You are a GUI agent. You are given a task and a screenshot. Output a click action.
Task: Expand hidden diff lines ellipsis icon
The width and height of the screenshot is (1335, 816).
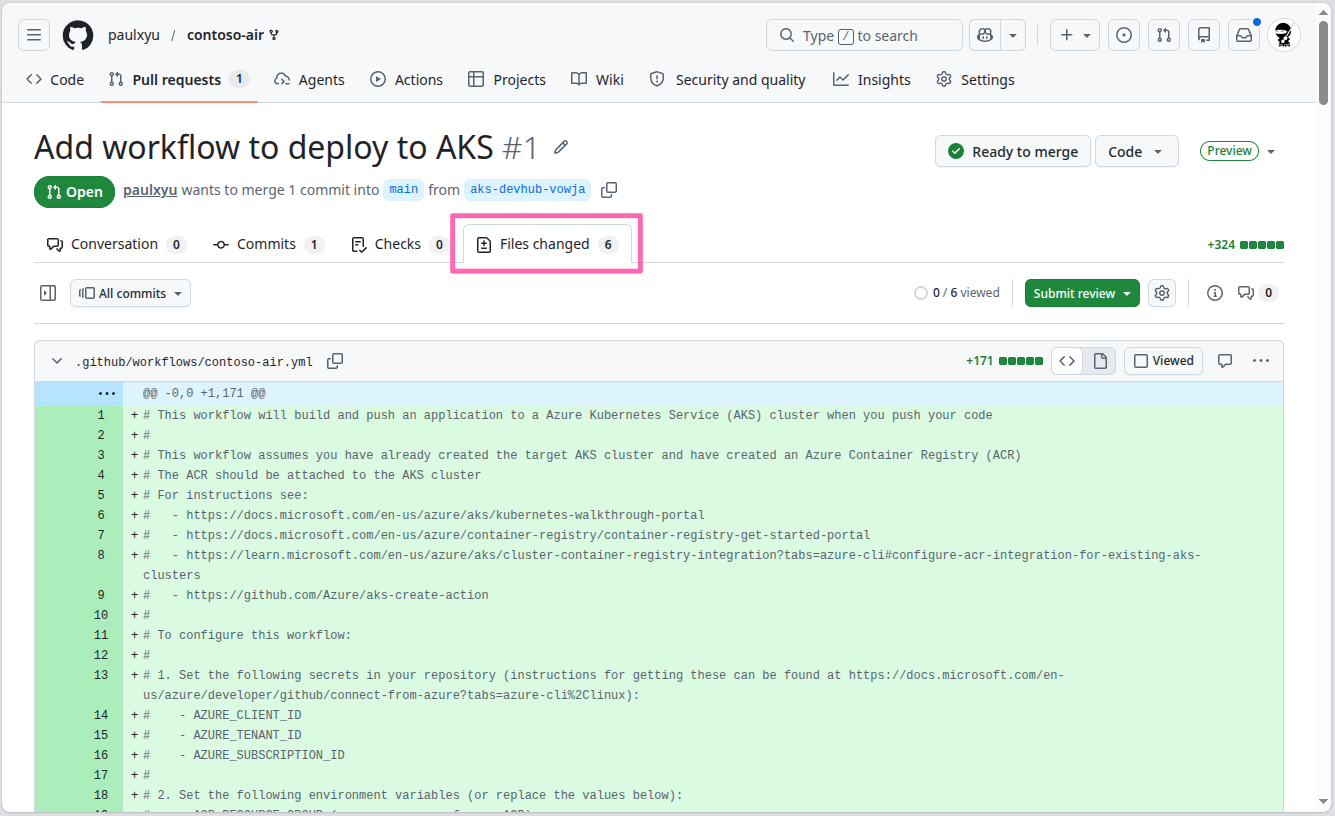point(107,394)
